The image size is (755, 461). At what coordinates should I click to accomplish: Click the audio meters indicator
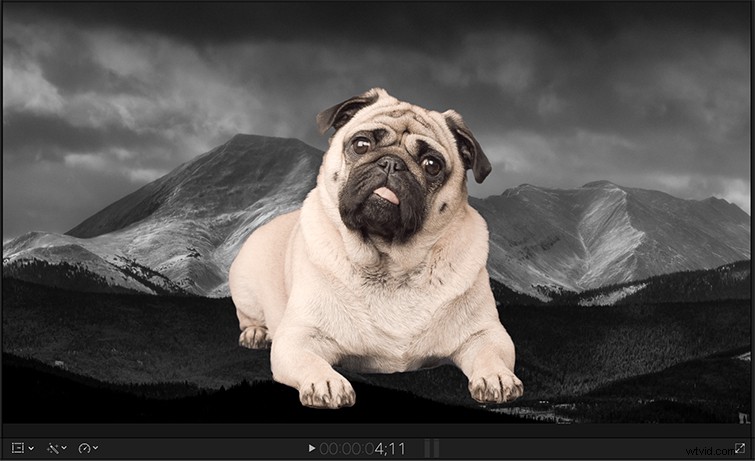[x=431, y=448]
